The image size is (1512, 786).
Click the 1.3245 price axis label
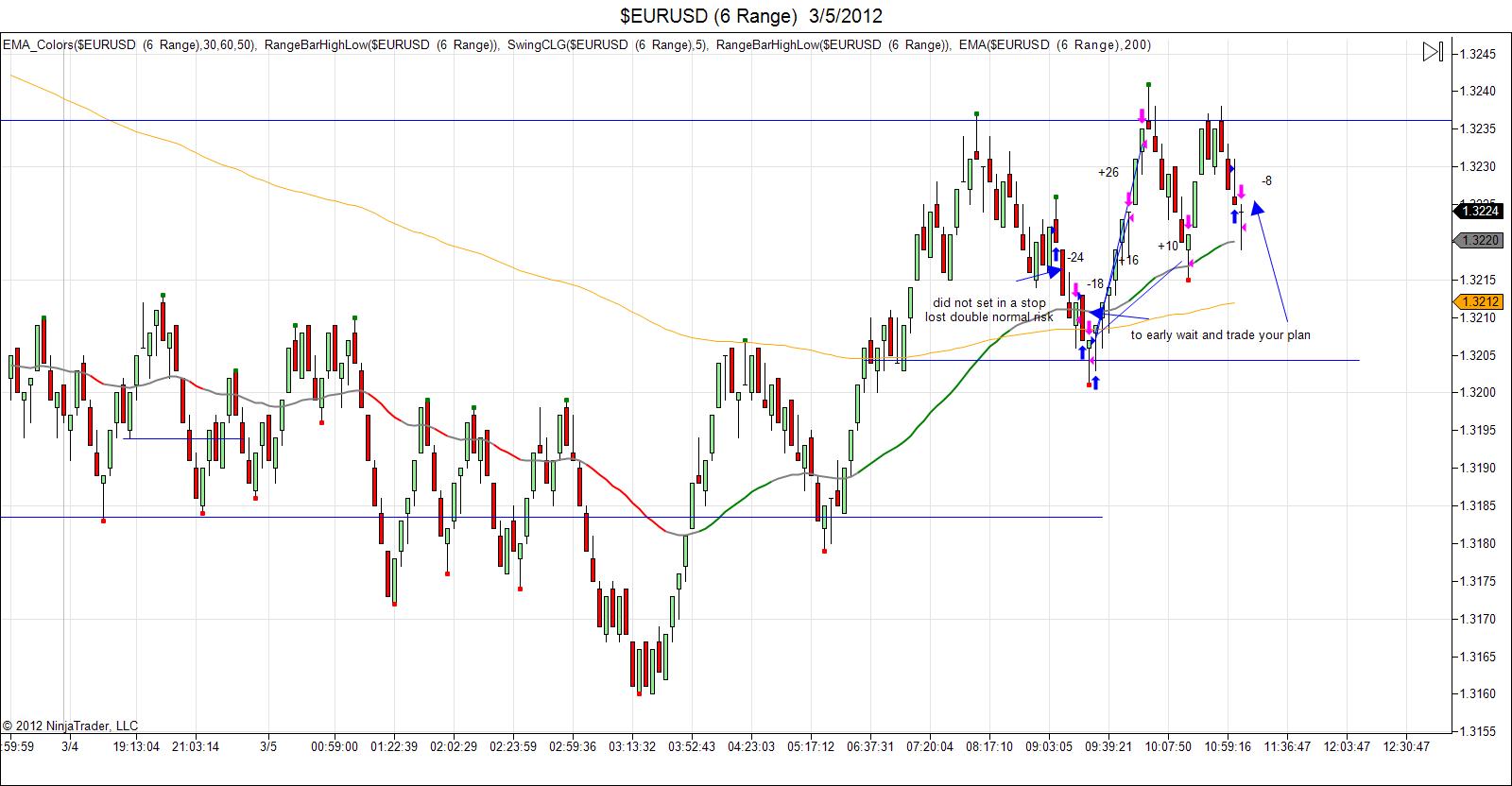pos(1478,54)
